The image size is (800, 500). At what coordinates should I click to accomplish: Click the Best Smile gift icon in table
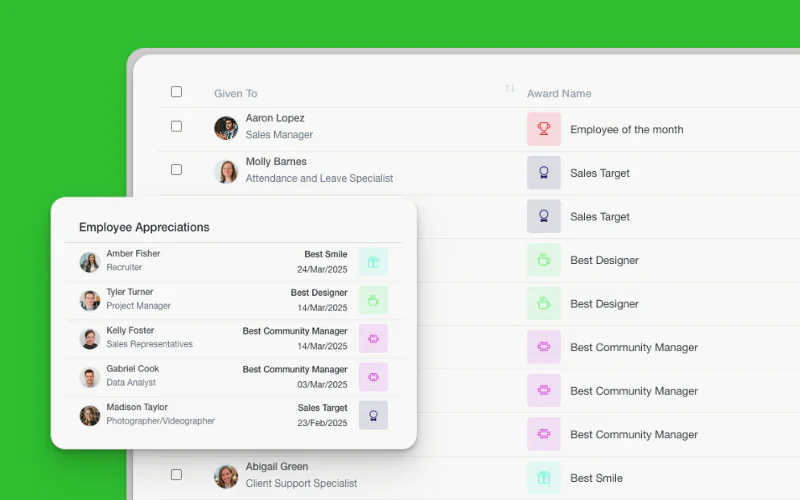544,478
